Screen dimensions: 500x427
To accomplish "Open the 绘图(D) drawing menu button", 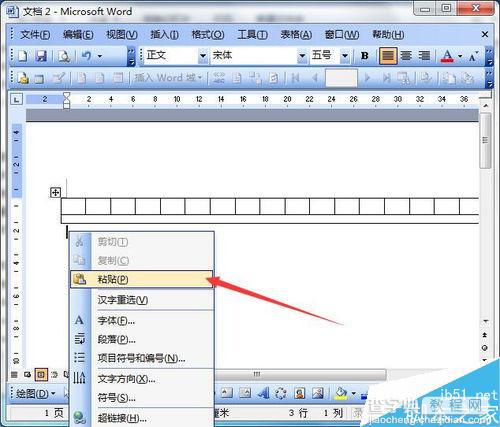I will [35, 394].
